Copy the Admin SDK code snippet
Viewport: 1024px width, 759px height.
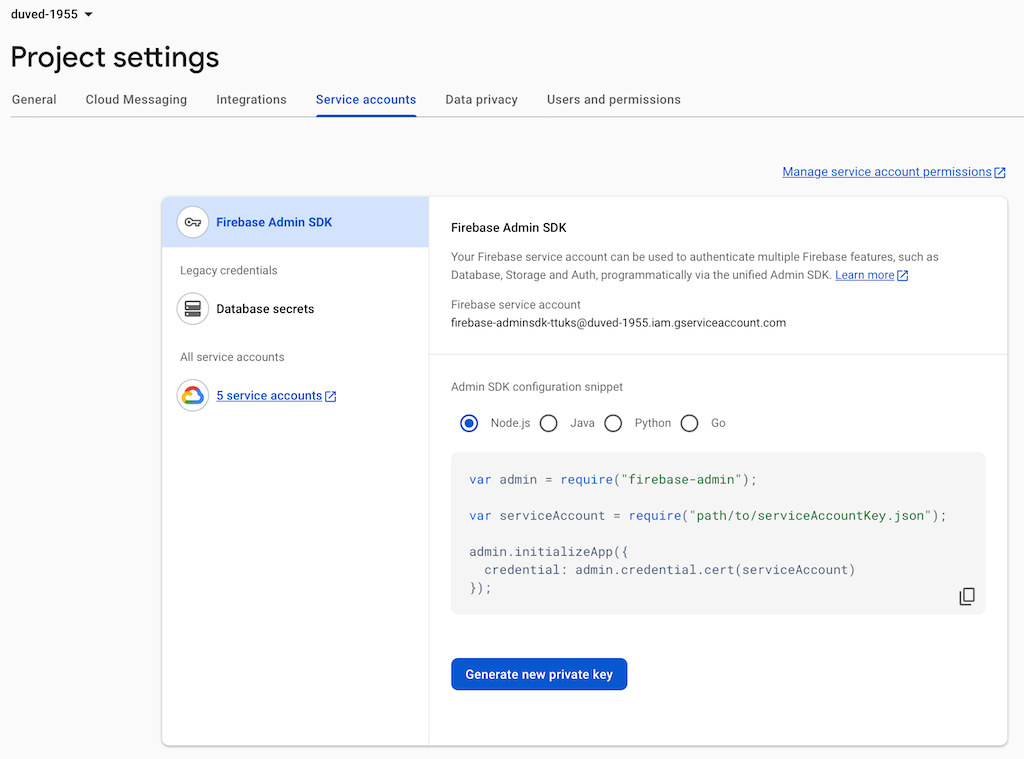967,596
